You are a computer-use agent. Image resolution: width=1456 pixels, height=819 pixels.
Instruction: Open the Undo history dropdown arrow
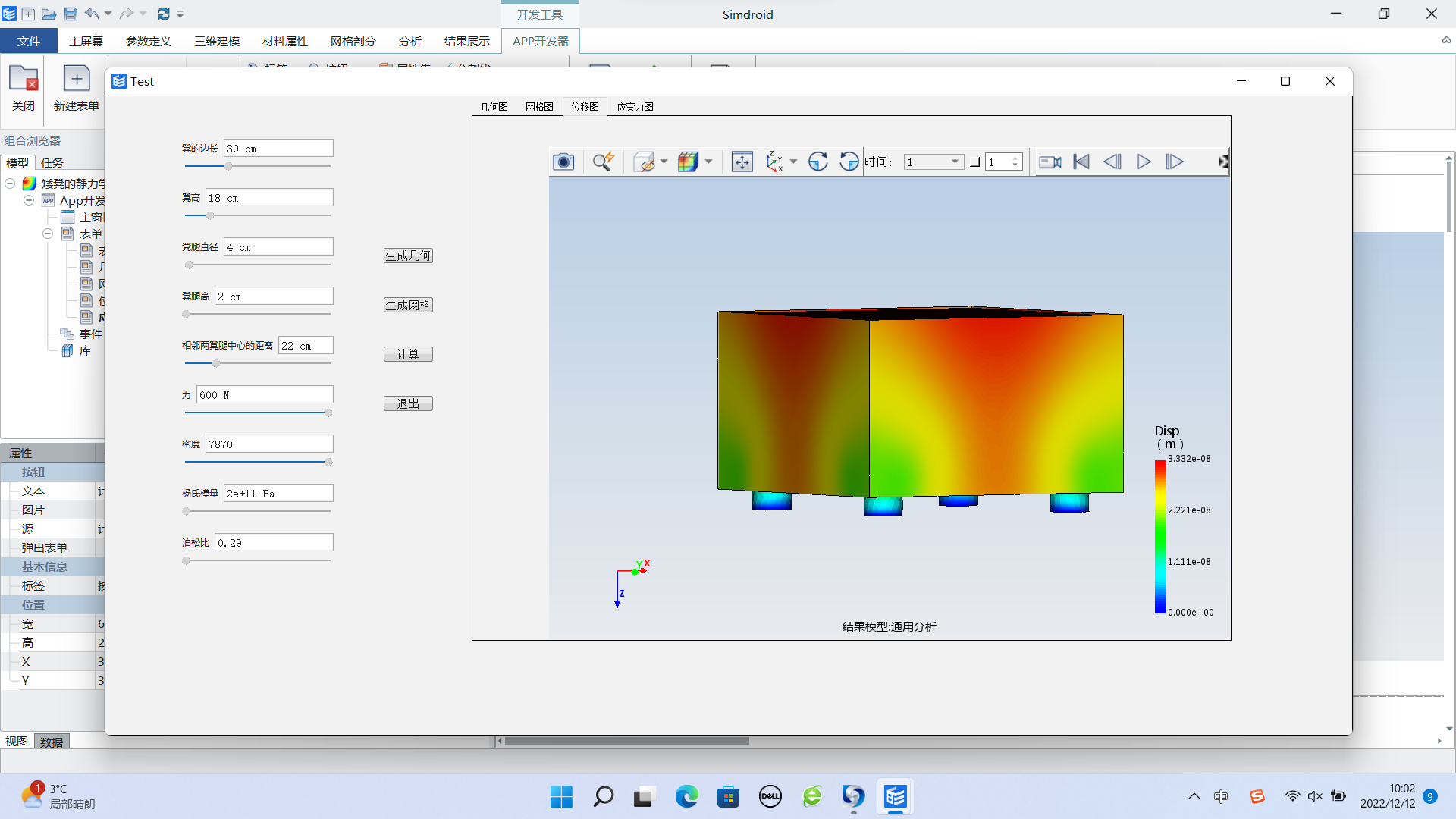(108, 14)
